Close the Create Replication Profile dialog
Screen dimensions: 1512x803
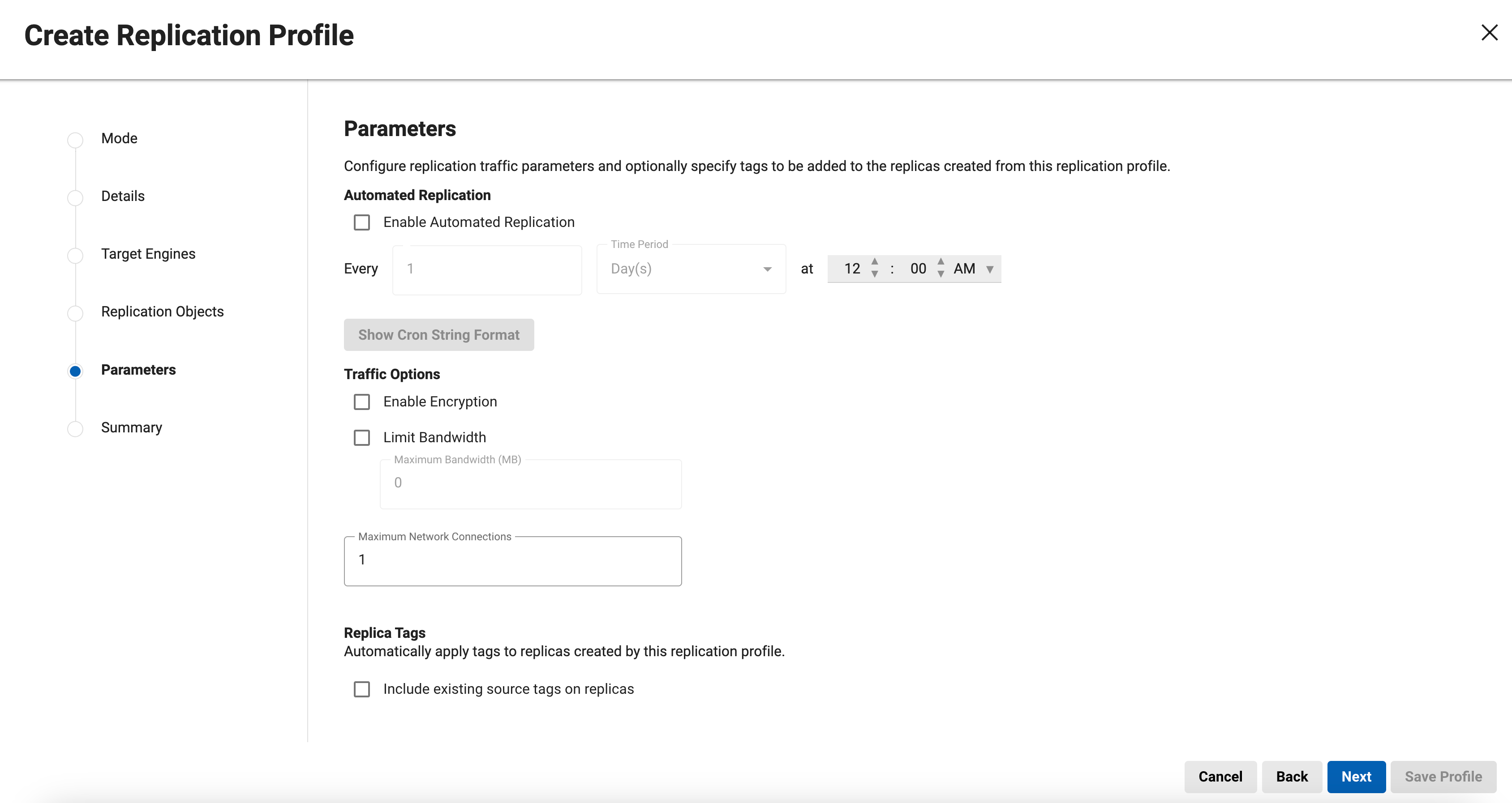(1489, 33)
